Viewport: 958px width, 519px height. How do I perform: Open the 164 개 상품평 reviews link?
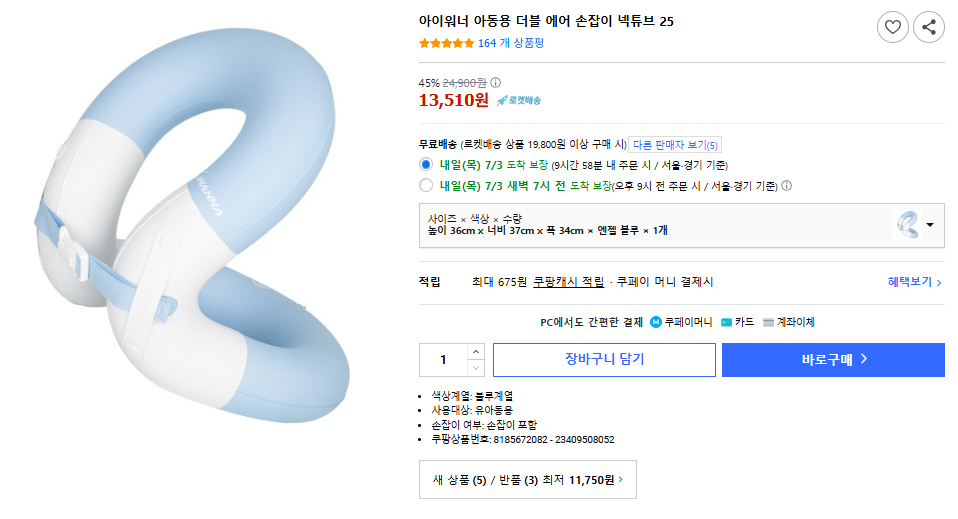point(511,43)
